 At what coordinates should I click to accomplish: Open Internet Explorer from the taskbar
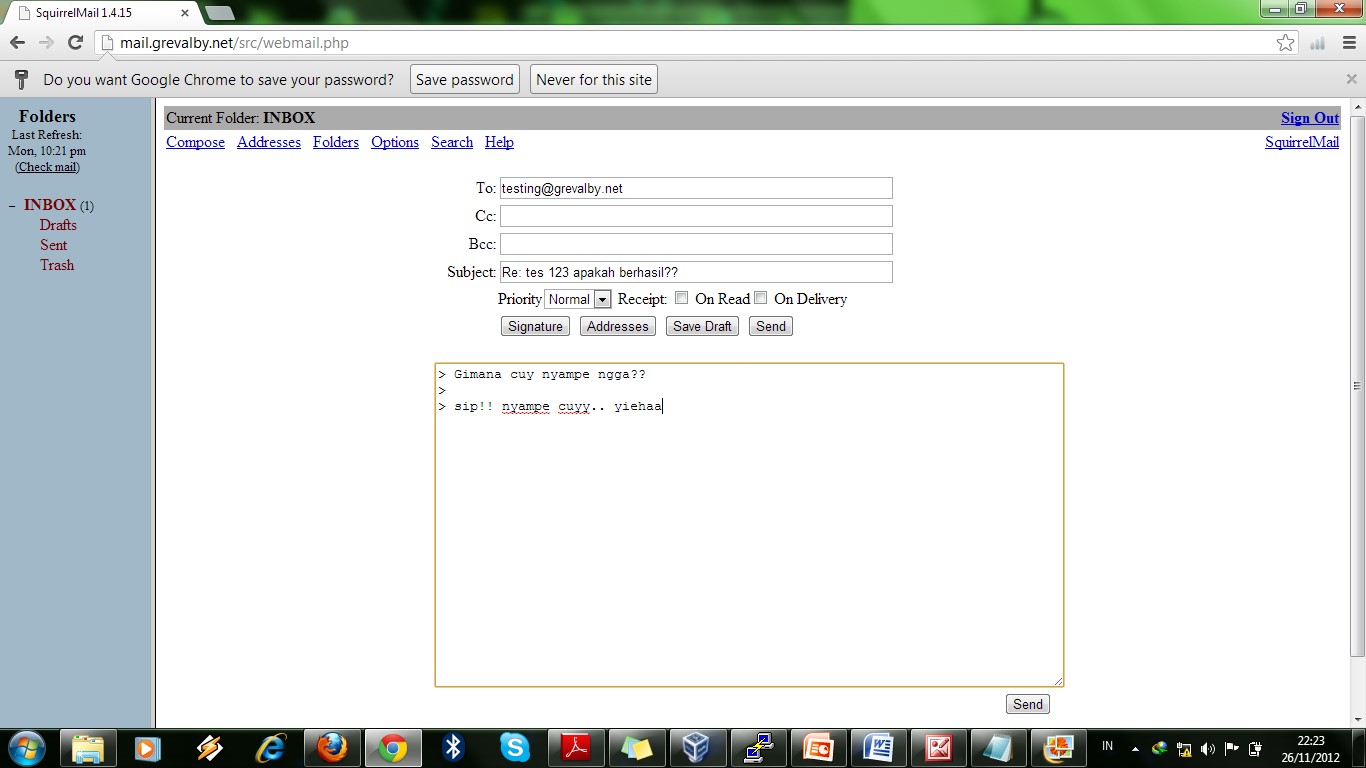coord(271,747)
